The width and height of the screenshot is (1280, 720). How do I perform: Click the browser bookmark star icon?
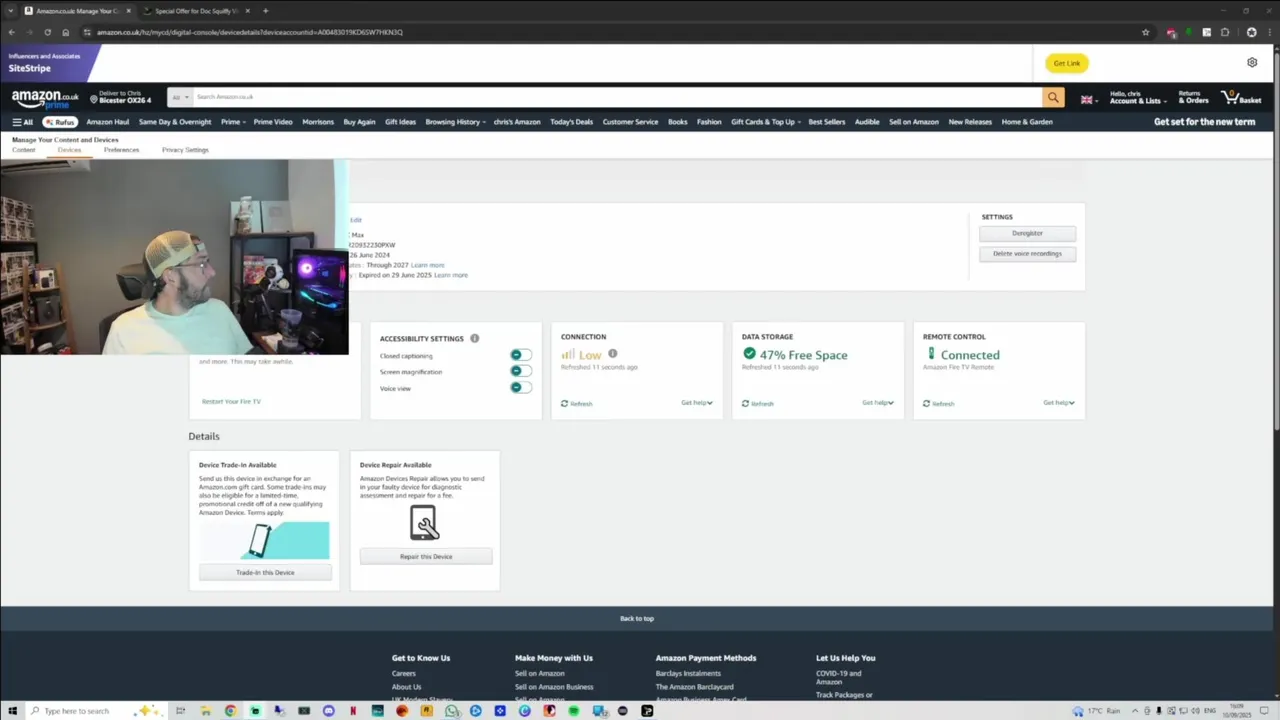(1146, 32)
